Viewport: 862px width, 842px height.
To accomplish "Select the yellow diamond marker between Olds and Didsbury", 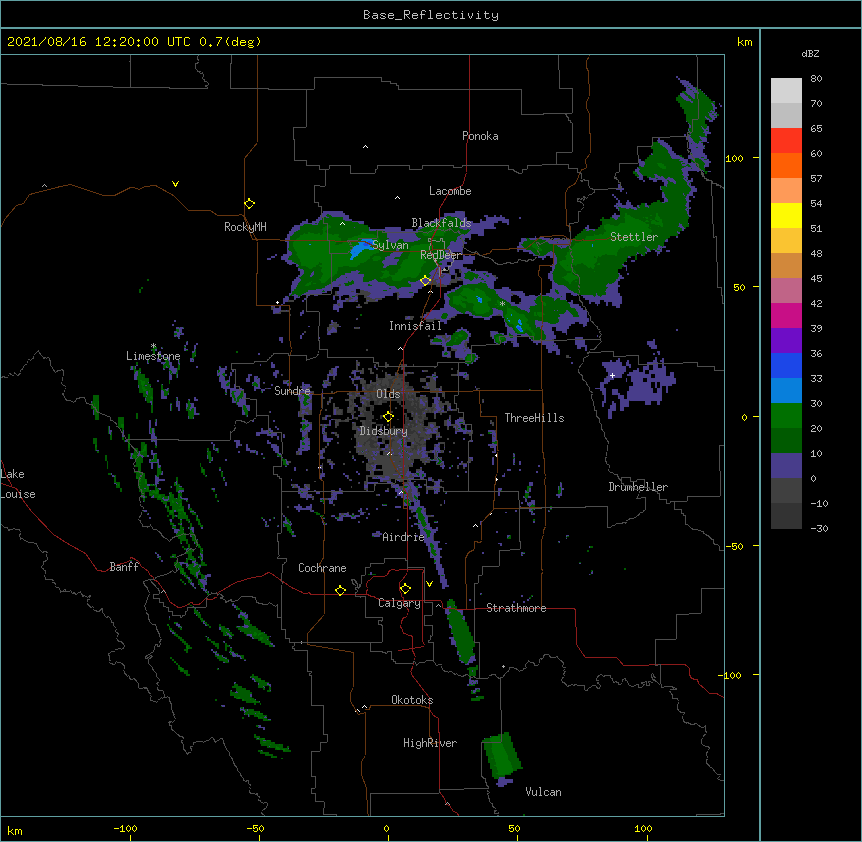I will click(389, 416).
